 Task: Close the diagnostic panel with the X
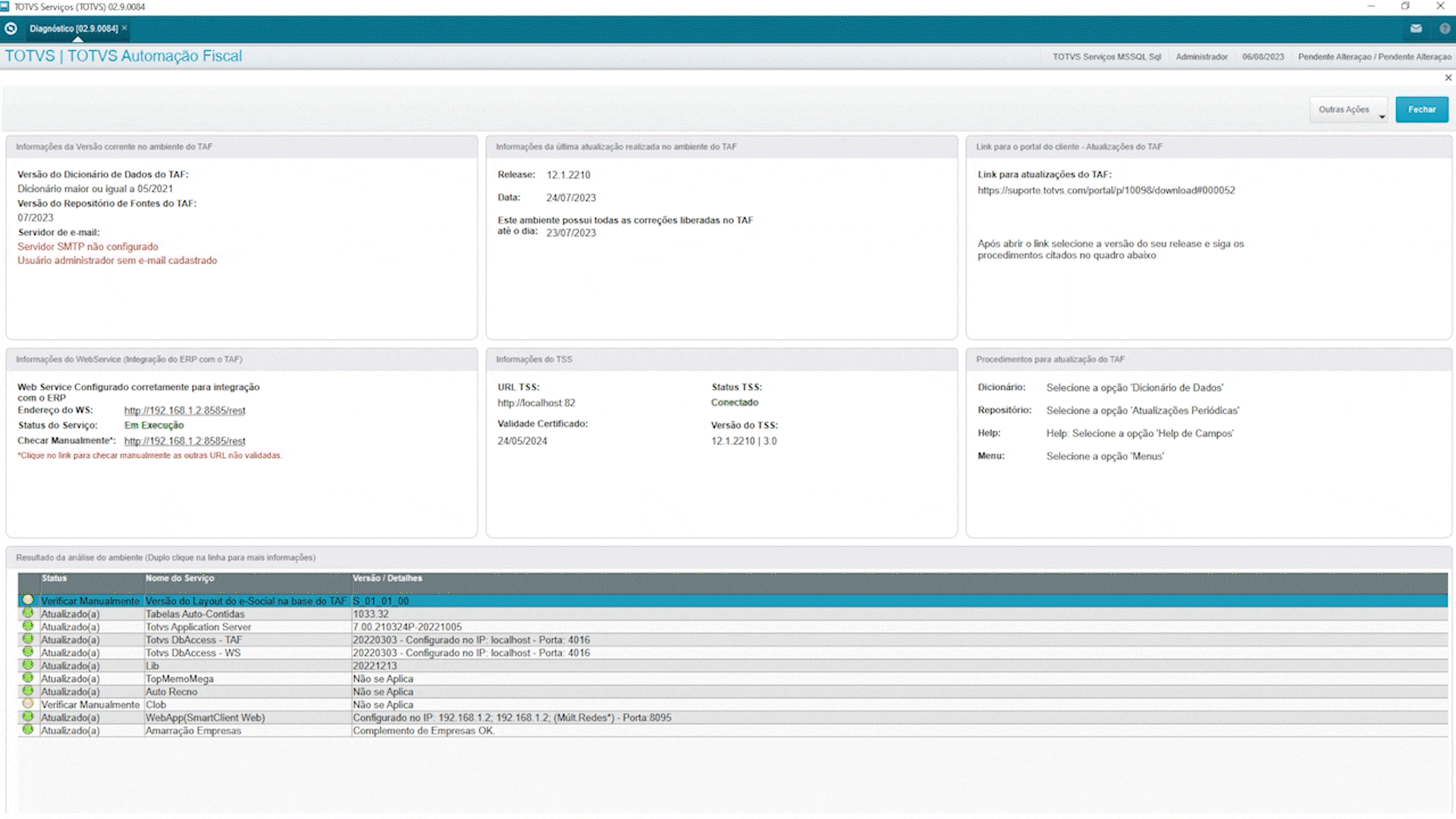click(x=1448, y=77)
